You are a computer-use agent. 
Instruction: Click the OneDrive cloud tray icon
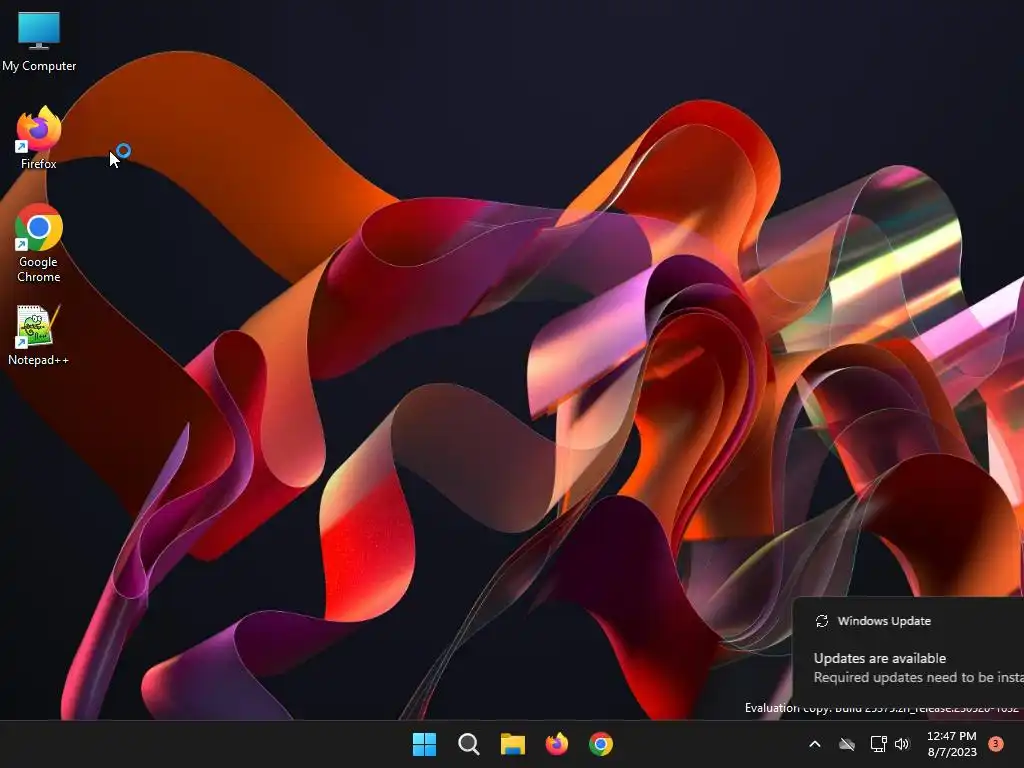pos(847,744)
